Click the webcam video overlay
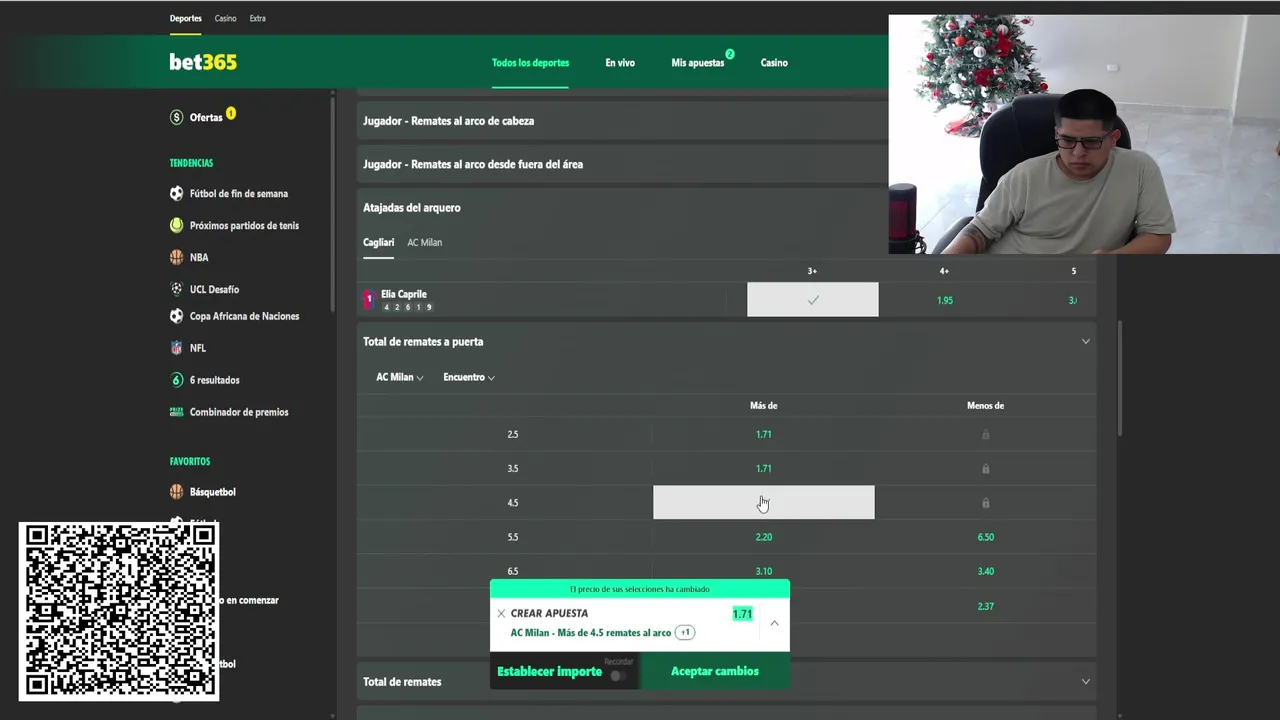 pyautogui.click(x=1084, y=134)
